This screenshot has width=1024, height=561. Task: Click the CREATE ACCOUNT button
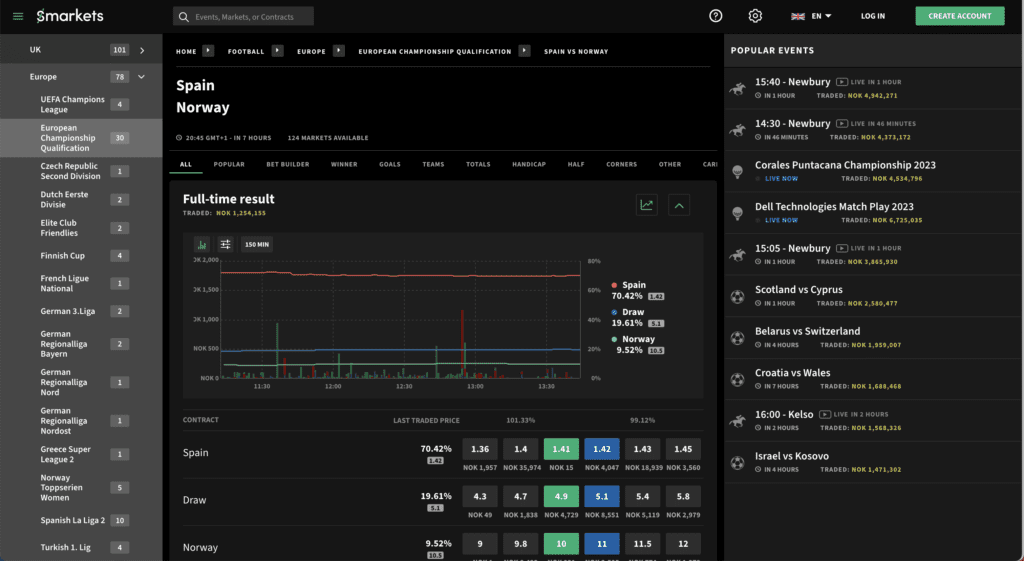point(960,16)
